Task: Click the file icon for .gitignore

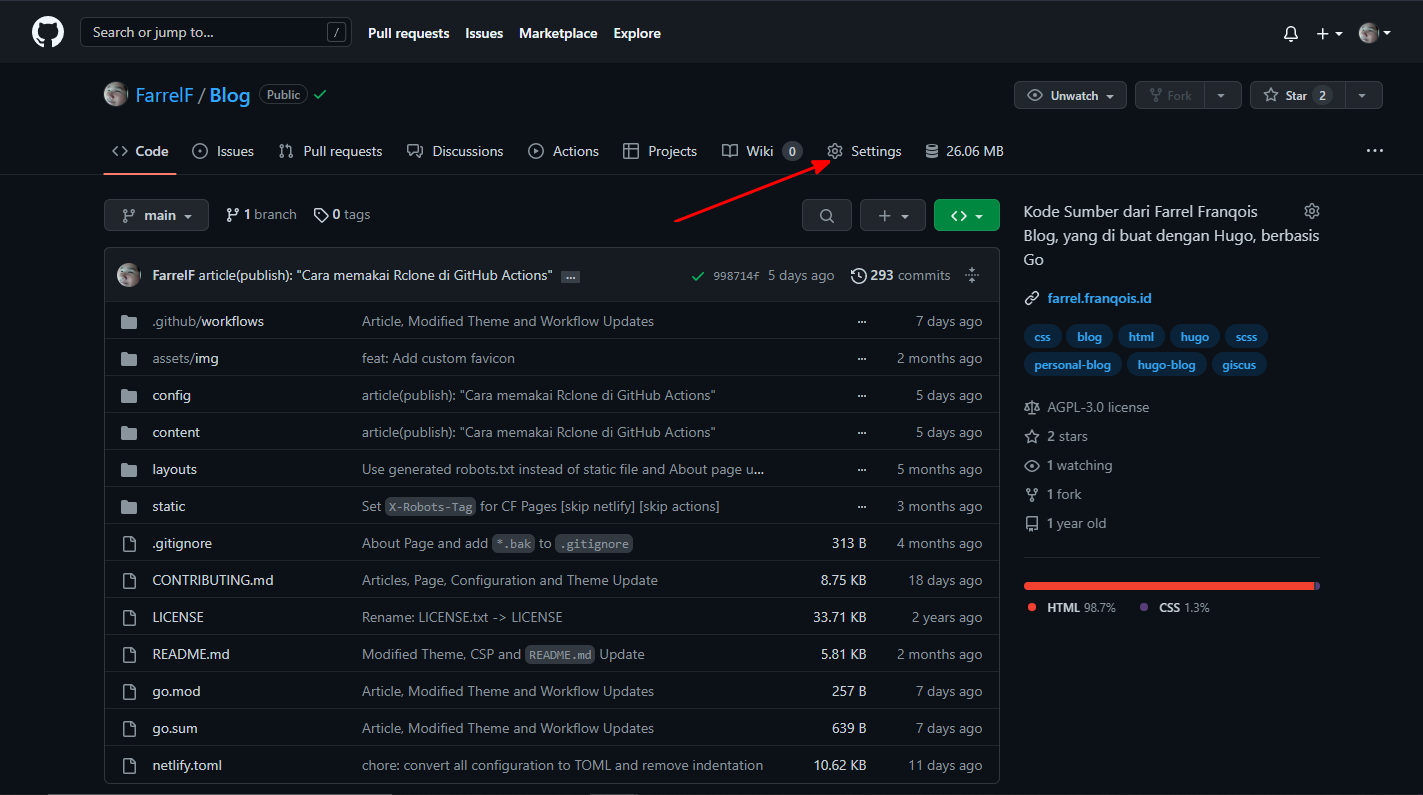Action: click(129, 543)
